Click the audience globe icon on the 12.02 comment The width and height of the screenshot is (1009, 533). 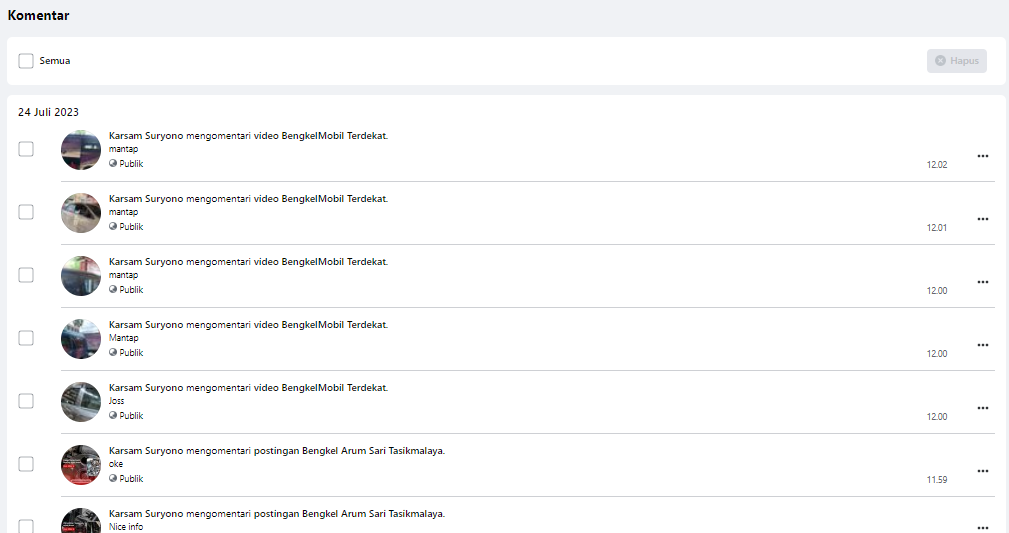113,164
